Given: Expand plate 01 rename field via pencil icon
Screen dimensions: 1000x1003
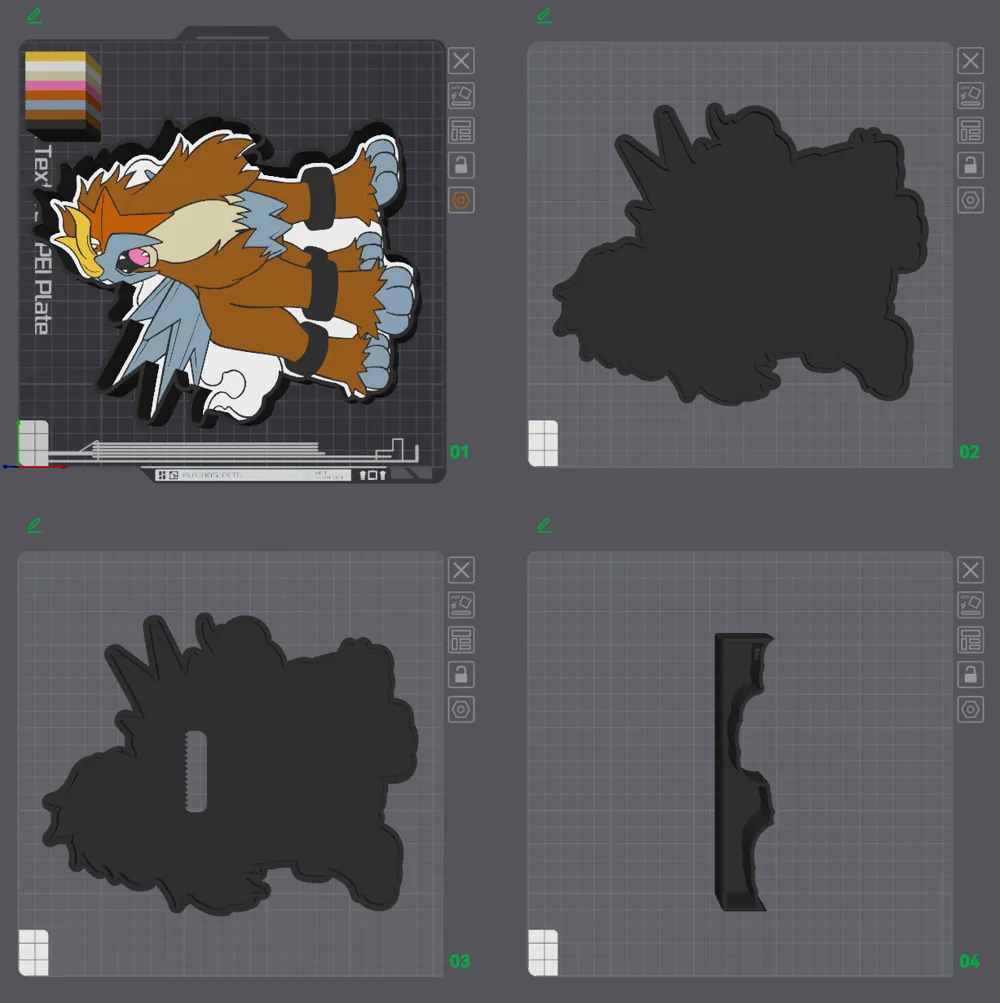Looking at the screenshot, I should pos(36,15).
